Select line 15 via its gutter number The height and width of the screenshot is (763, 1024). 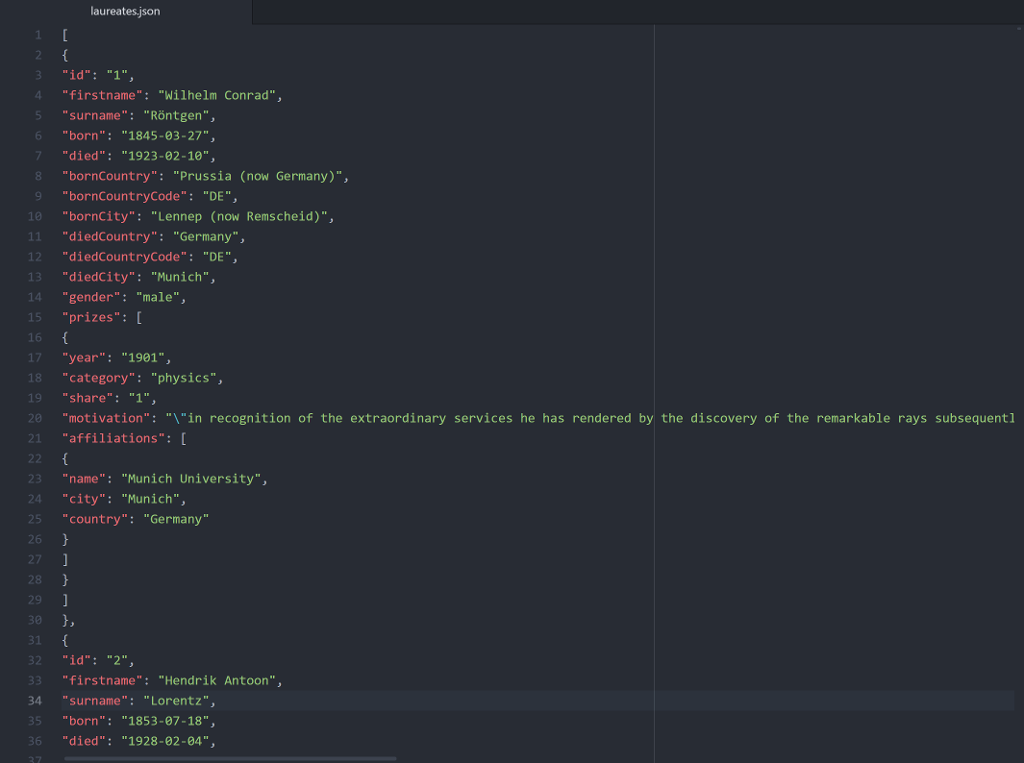(35, 317)
